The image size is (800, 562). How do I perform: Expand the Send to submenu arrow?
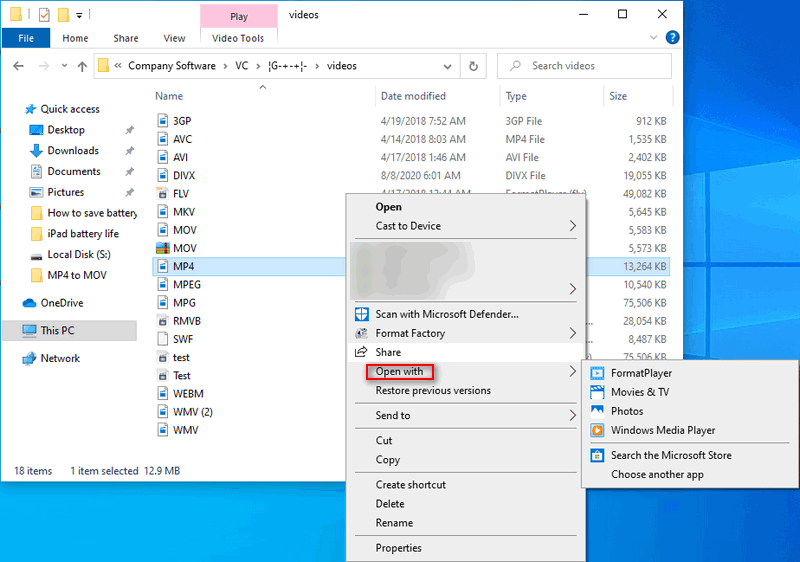pyautogui.click(x=572, y=416)
